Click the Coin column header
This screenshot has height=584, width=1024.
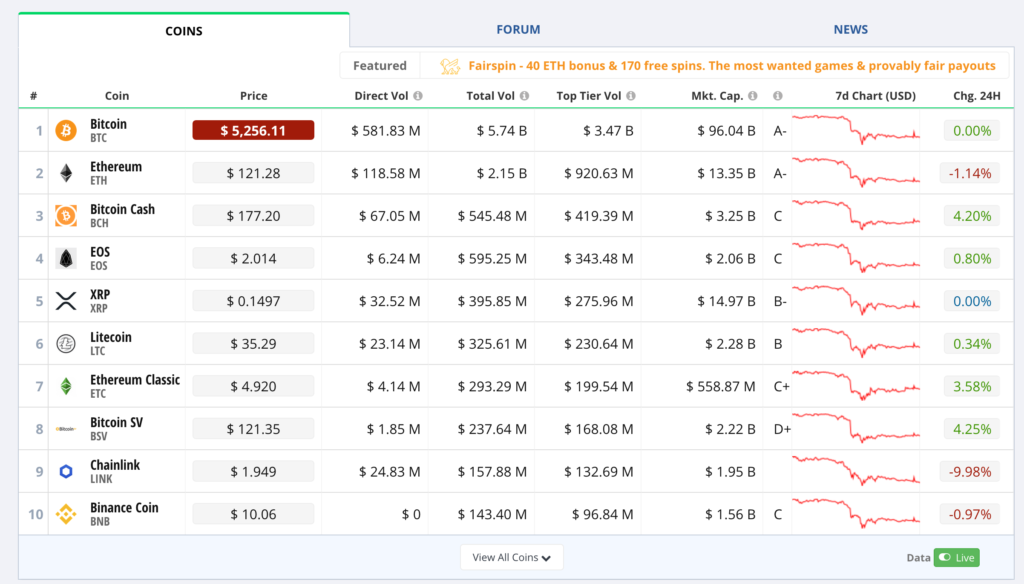pos(117,96)
